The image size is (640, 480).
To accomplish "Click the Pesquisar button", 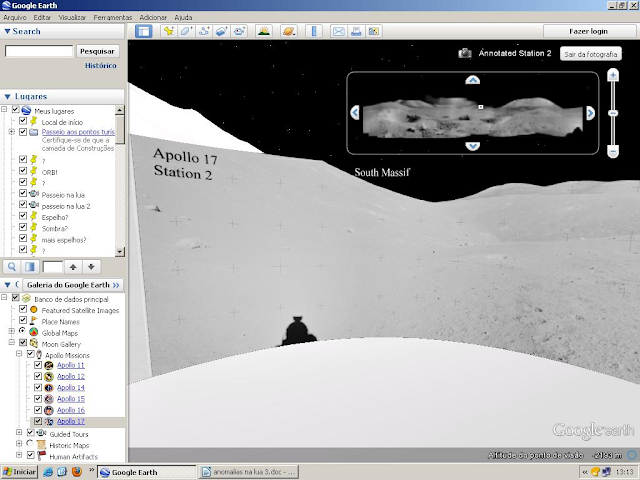I will 97,51.
